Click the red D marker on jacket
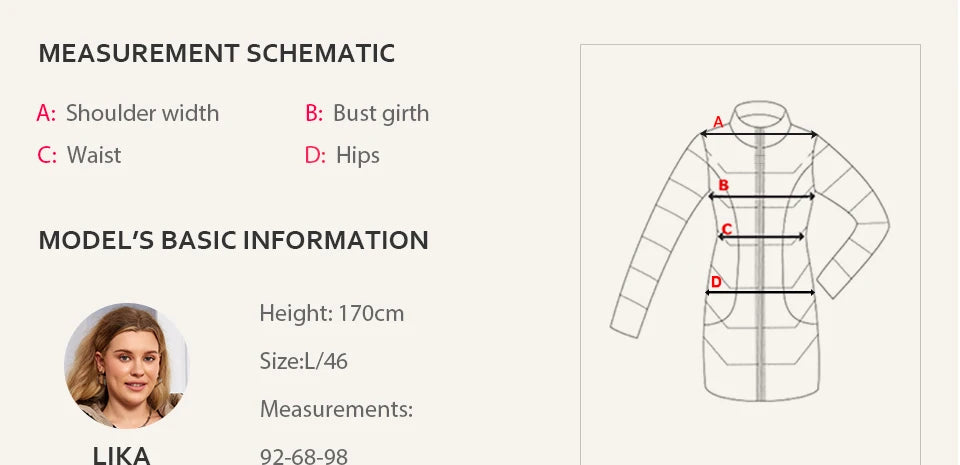Viewport: 960px width, 465px height. pos(716,281)
